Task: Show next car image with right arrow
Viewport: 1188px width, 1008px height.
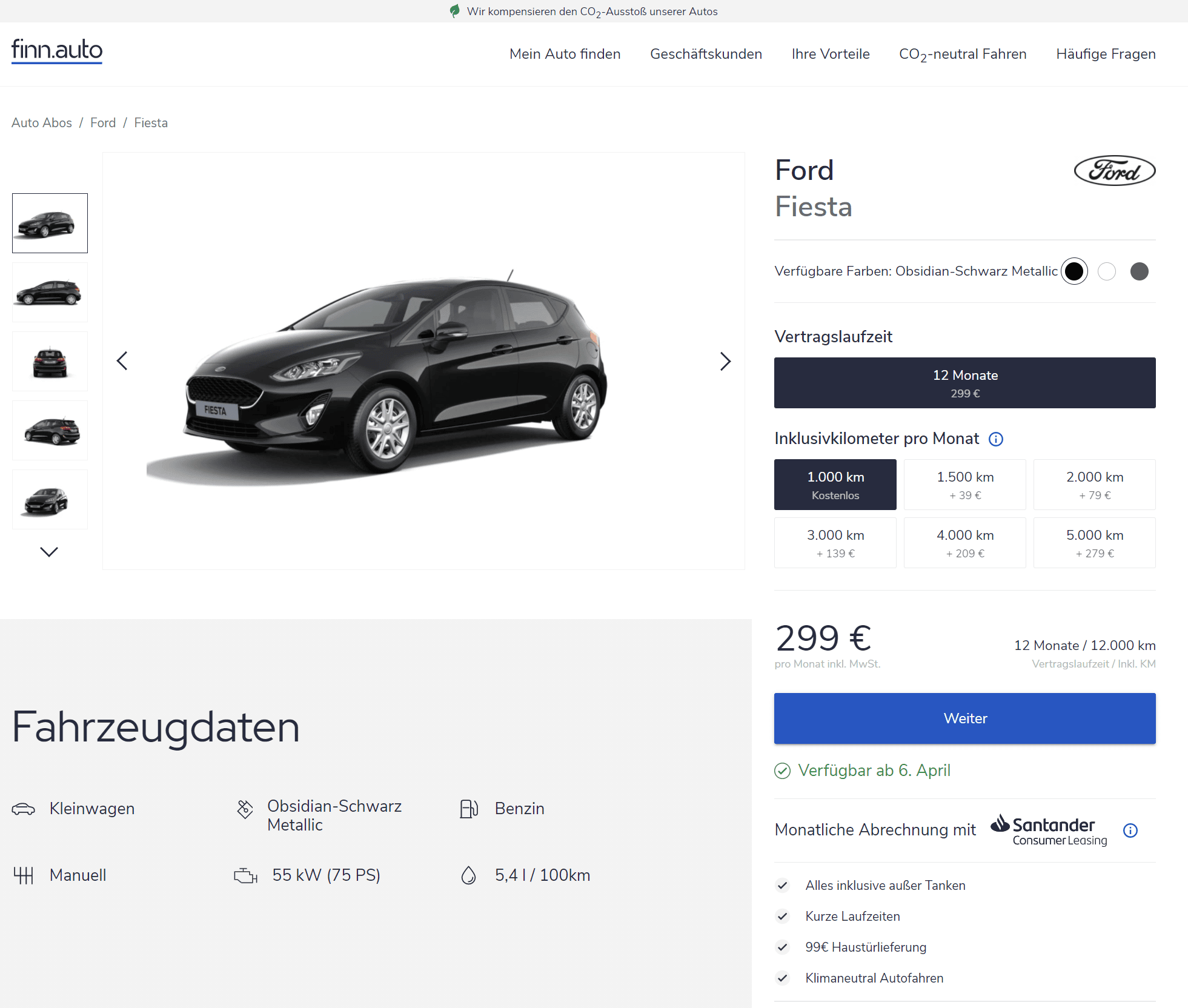Action: click(725, 361)
